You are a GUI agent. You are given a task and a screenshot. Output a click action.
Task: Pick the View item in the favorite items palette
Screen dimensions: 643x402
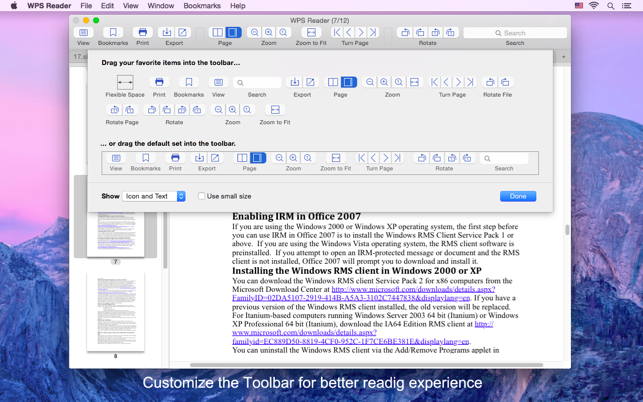click(x=218, y=86)
